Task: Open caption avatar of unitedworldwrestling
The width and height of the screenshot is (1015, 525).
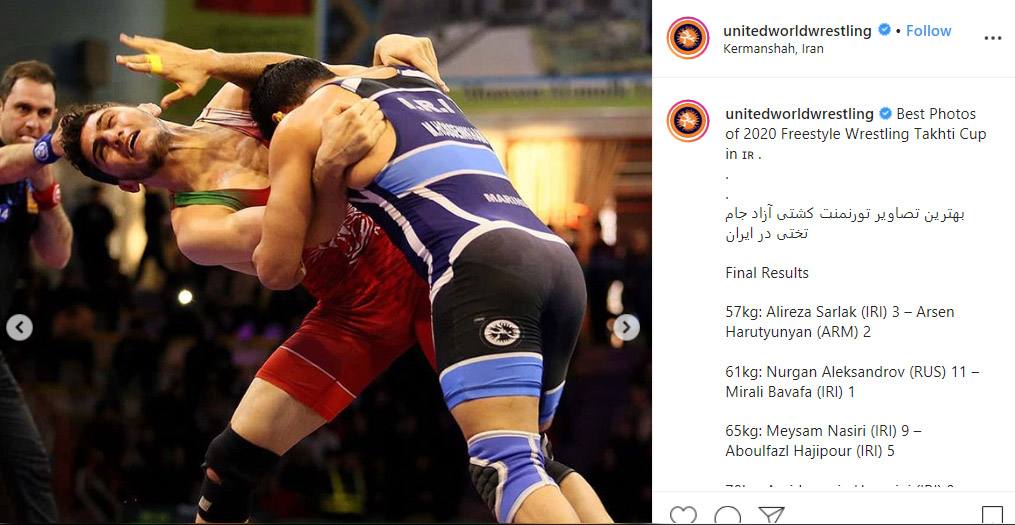Action: 688,121
